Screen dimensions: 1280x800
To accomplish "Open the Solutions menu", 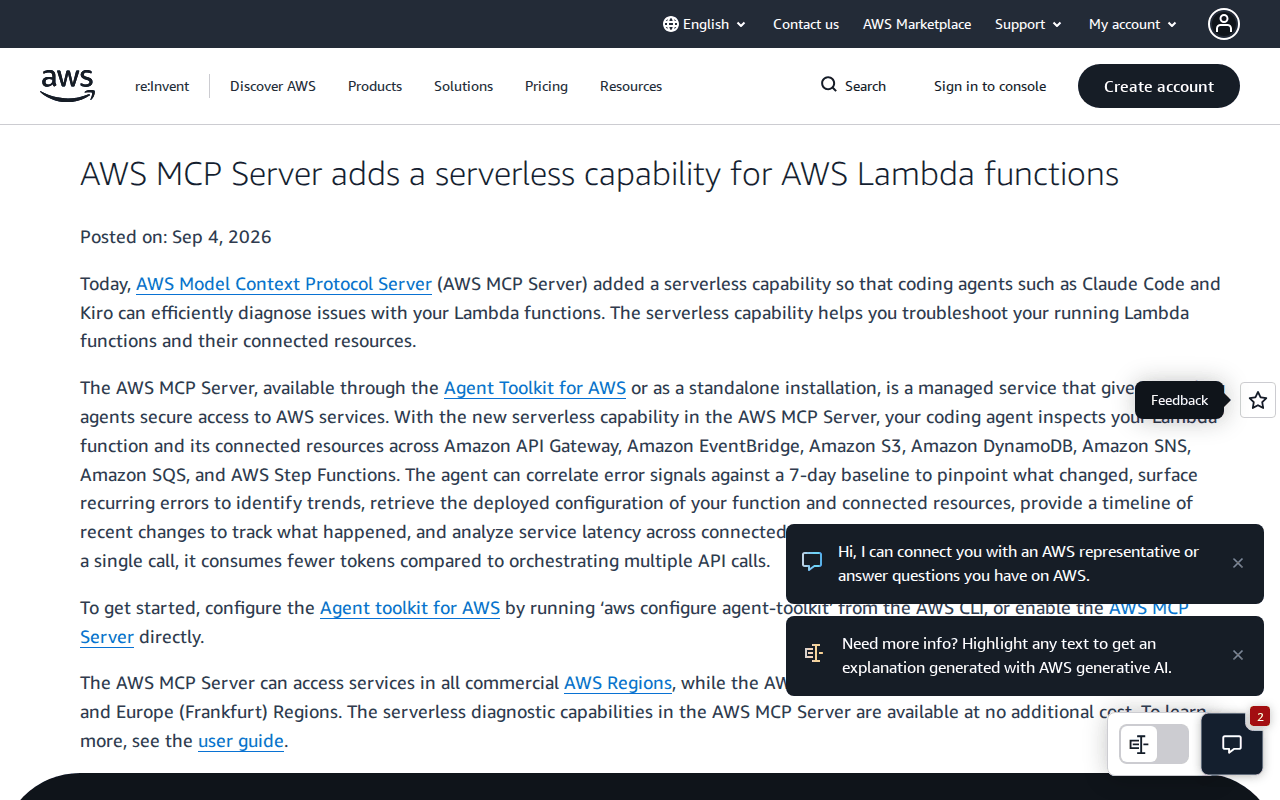I will coord(463,86).
